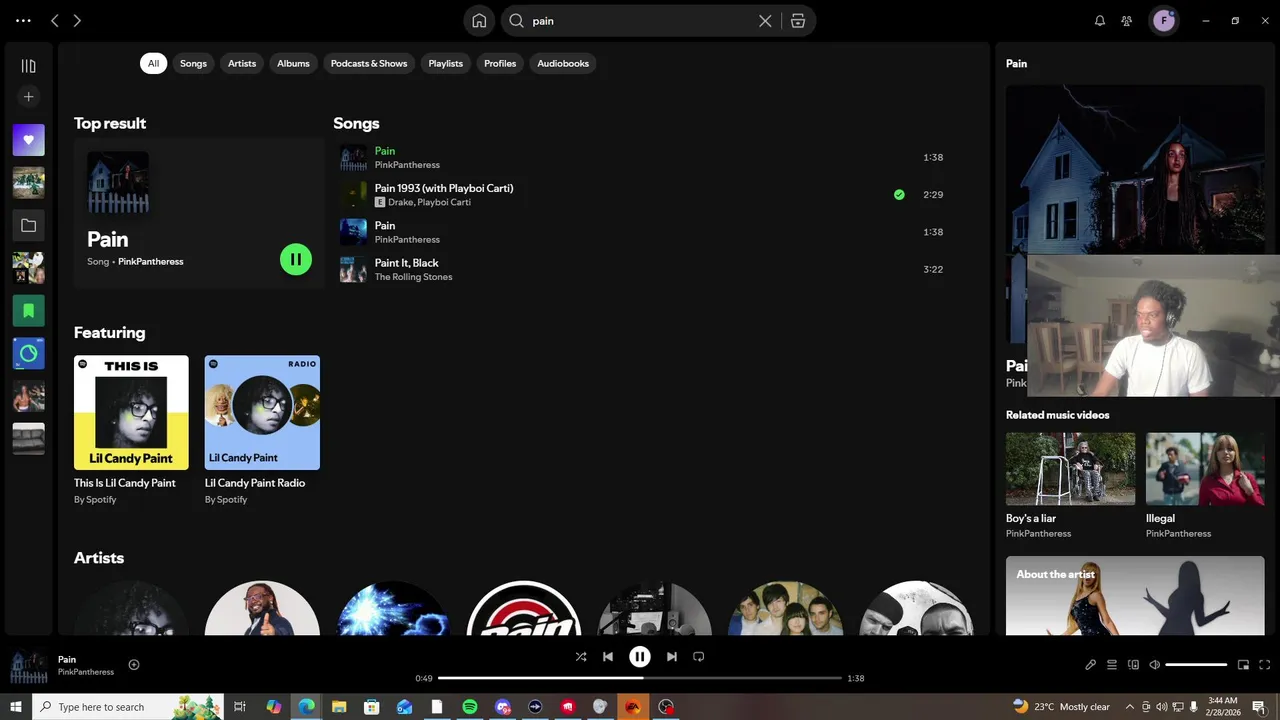
Task: Go forward with the right arrow
Action: [x=77, y=21]
